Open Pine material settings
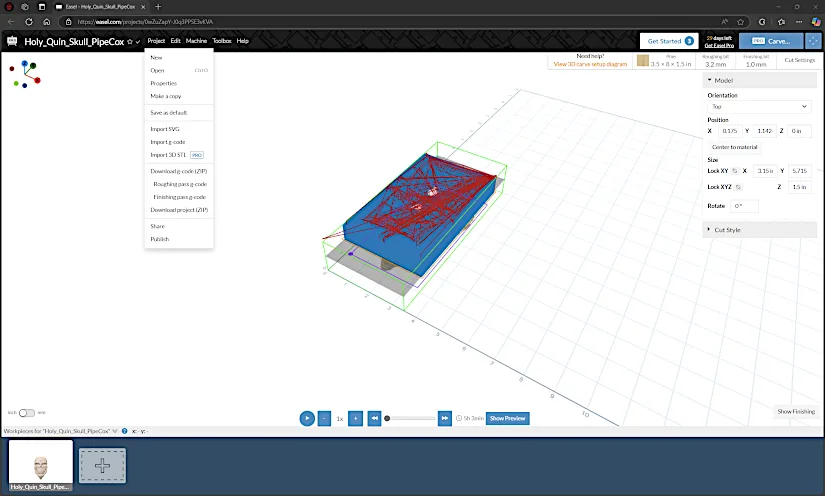Screen dimensions: 825x496 665,61
